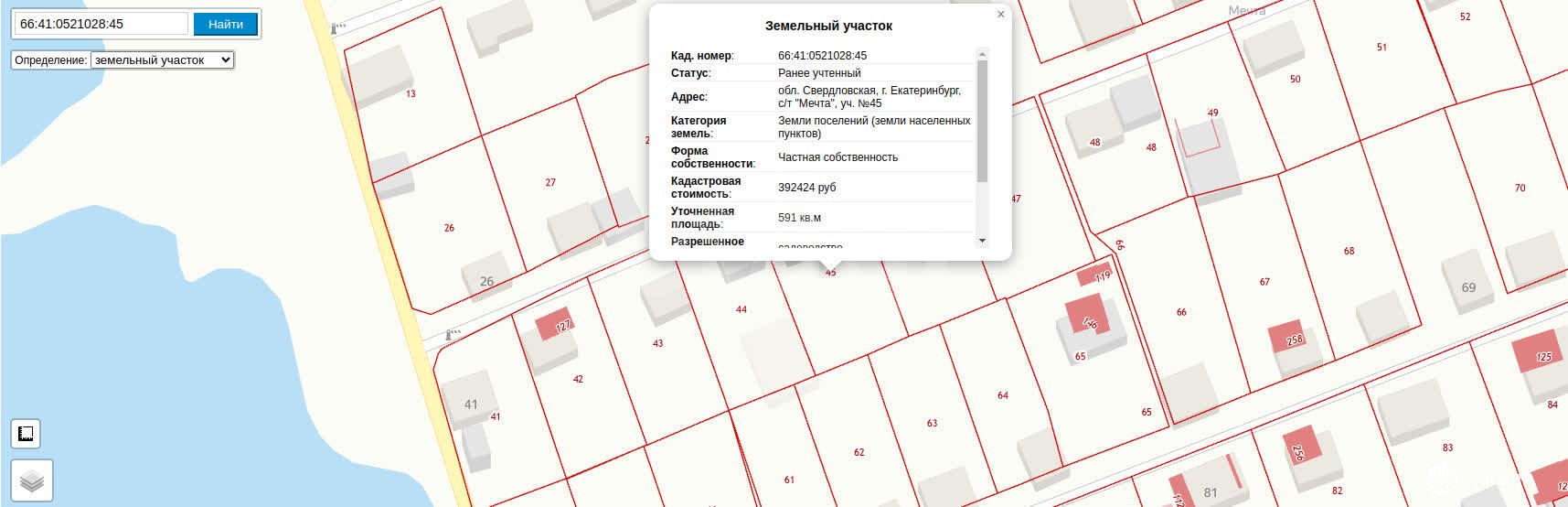Focus the cadastral number search field
This screenshot has width=1568, height=507.
tap(101, 24)
